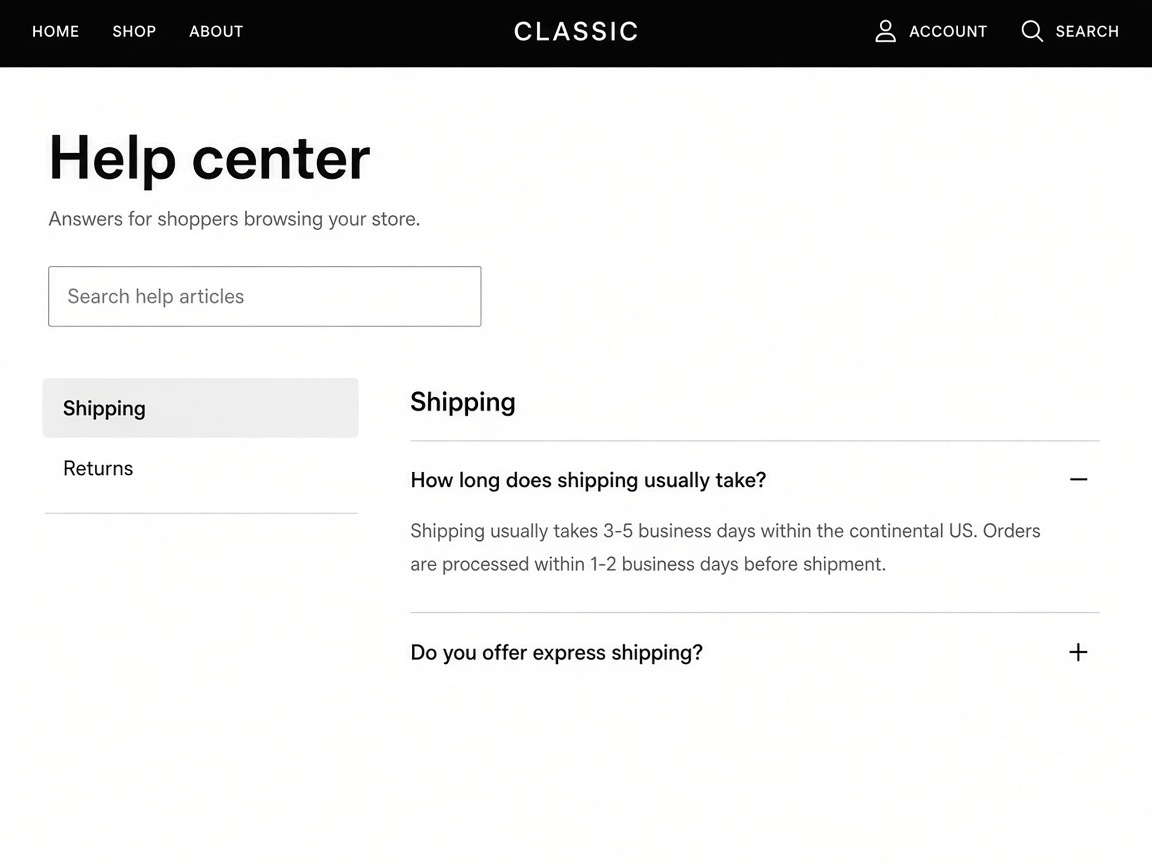Screen dimensions: 1152x864
Task: Click the Help center page heading
Action: pos(209,159)
